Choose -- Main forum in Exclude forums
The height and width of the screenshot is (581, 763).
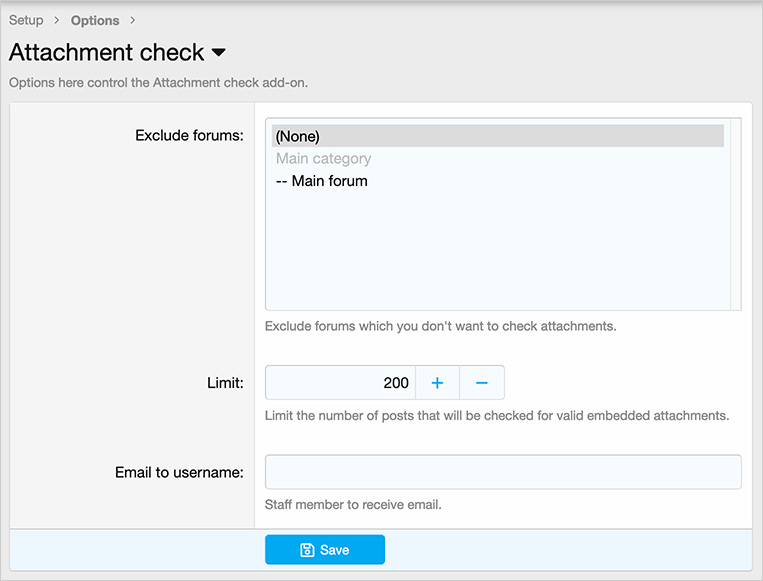pos(322,181)
